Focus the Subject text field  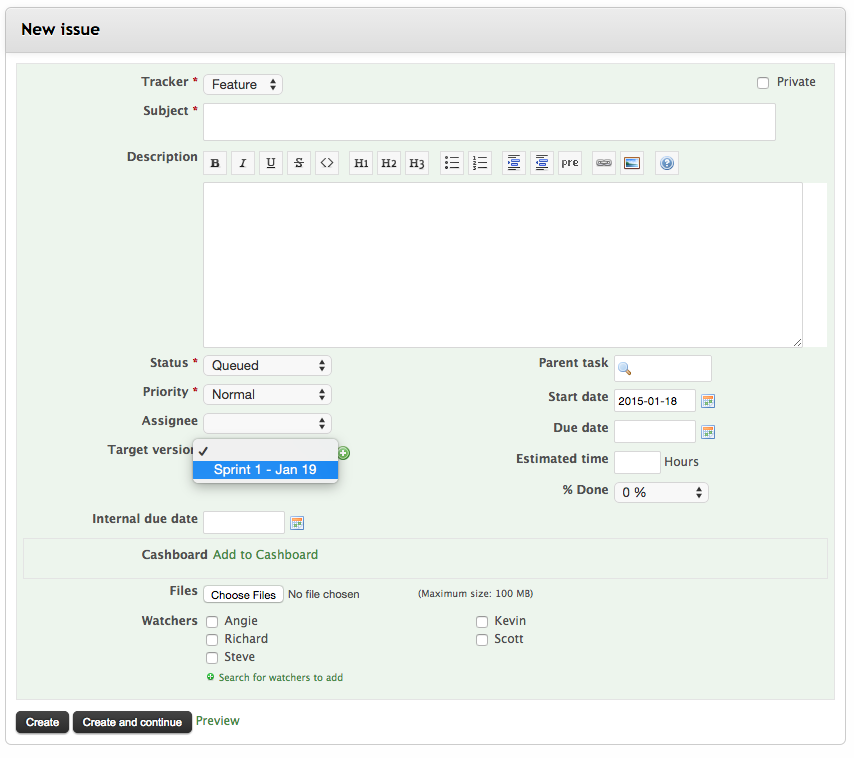489,122
